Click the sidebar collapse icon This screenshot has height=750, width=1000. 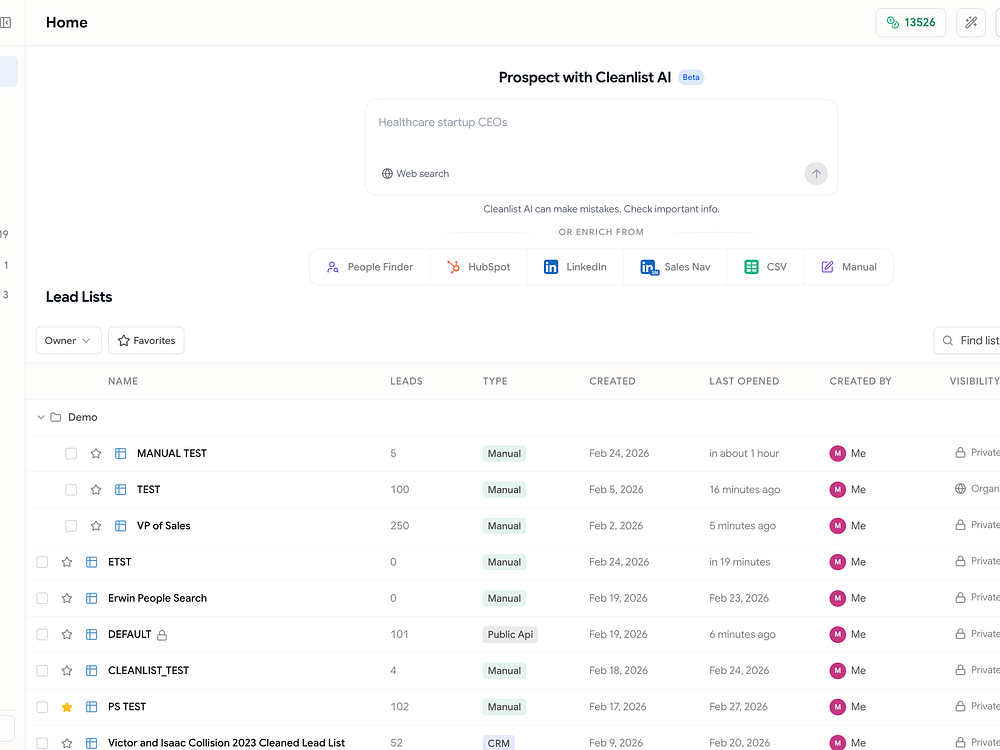click(x=6, y=22)
